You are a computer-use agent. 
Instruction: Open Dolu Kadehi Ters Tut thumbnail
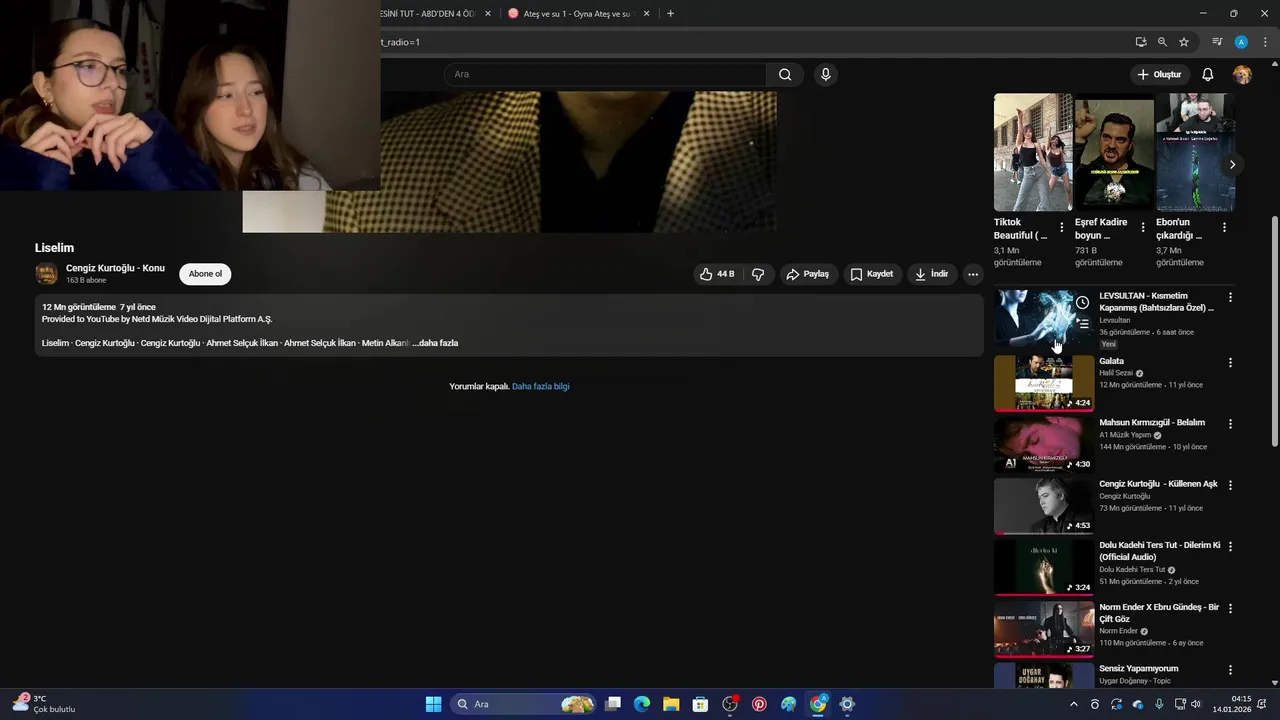point(1044,567)
